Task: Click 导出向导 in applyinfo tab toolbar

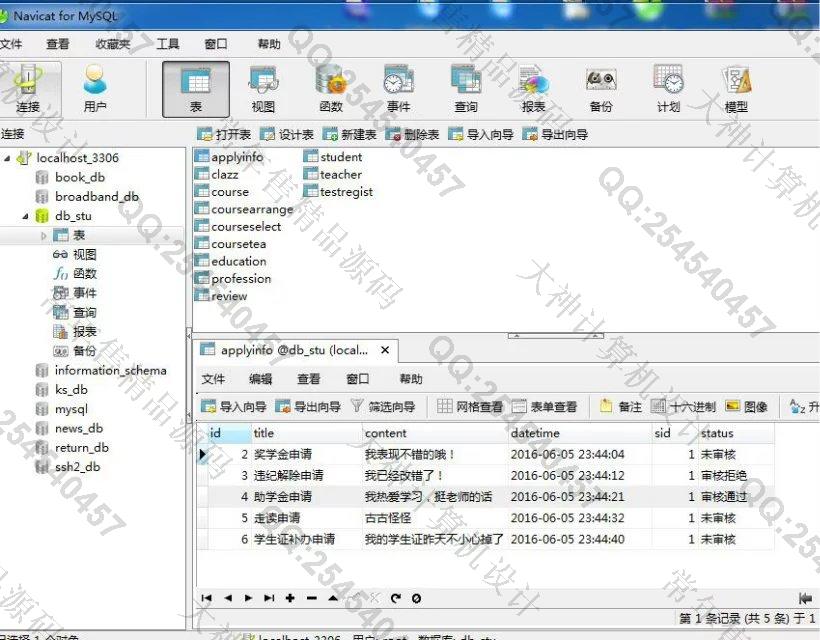Action: (x=308, y=406)
